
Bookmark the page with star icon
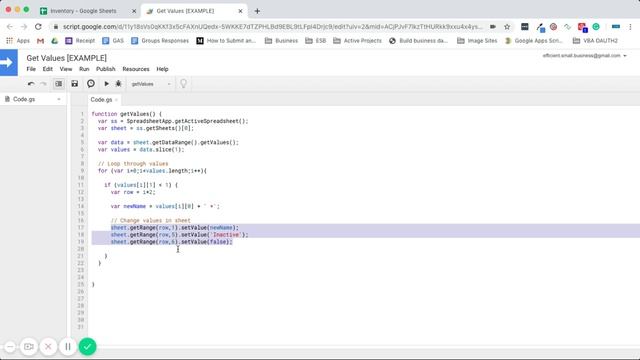[507, 27]
